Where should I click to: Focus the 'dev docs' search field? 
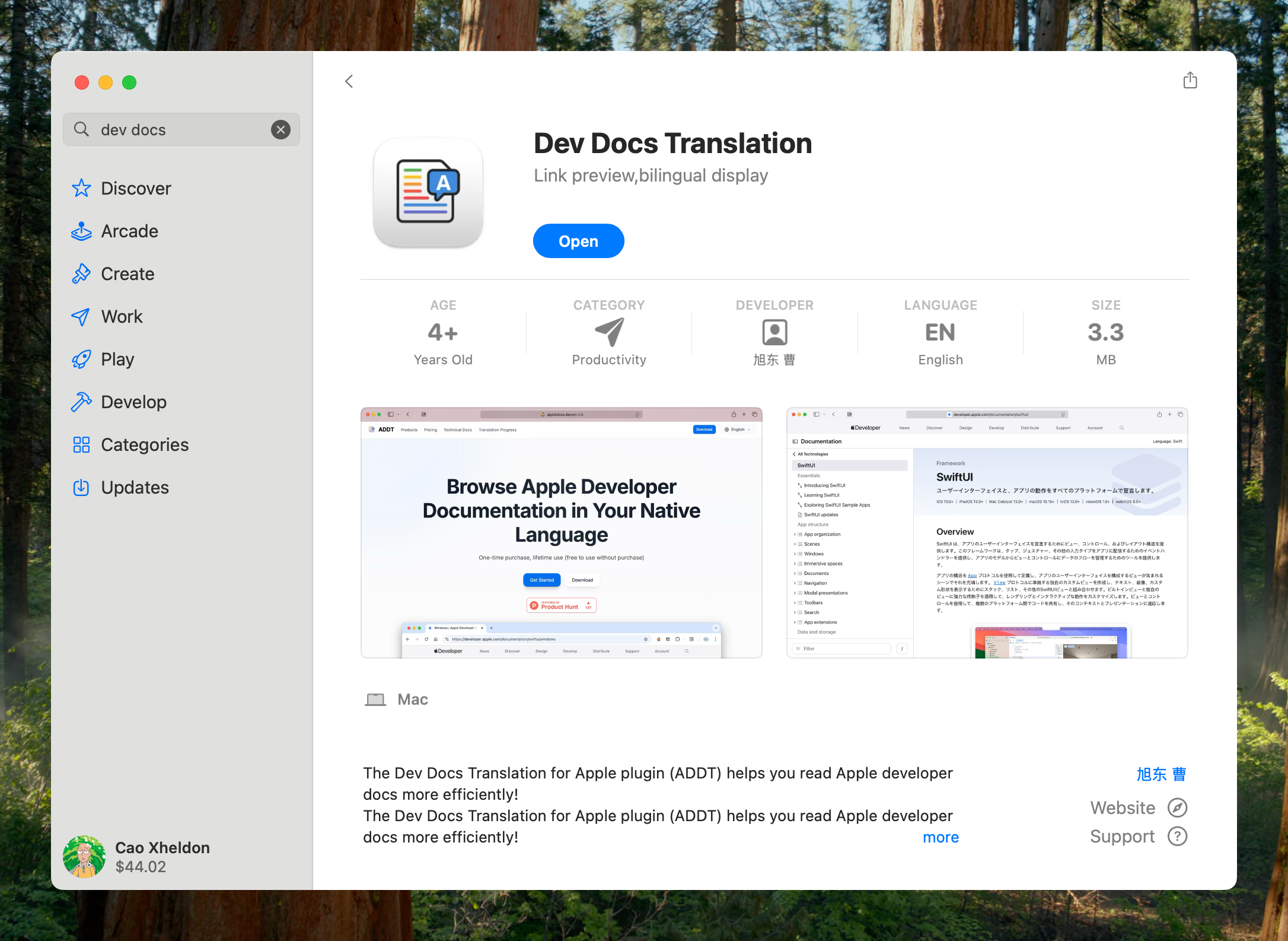pyautogui.click(x=181, y=129)
